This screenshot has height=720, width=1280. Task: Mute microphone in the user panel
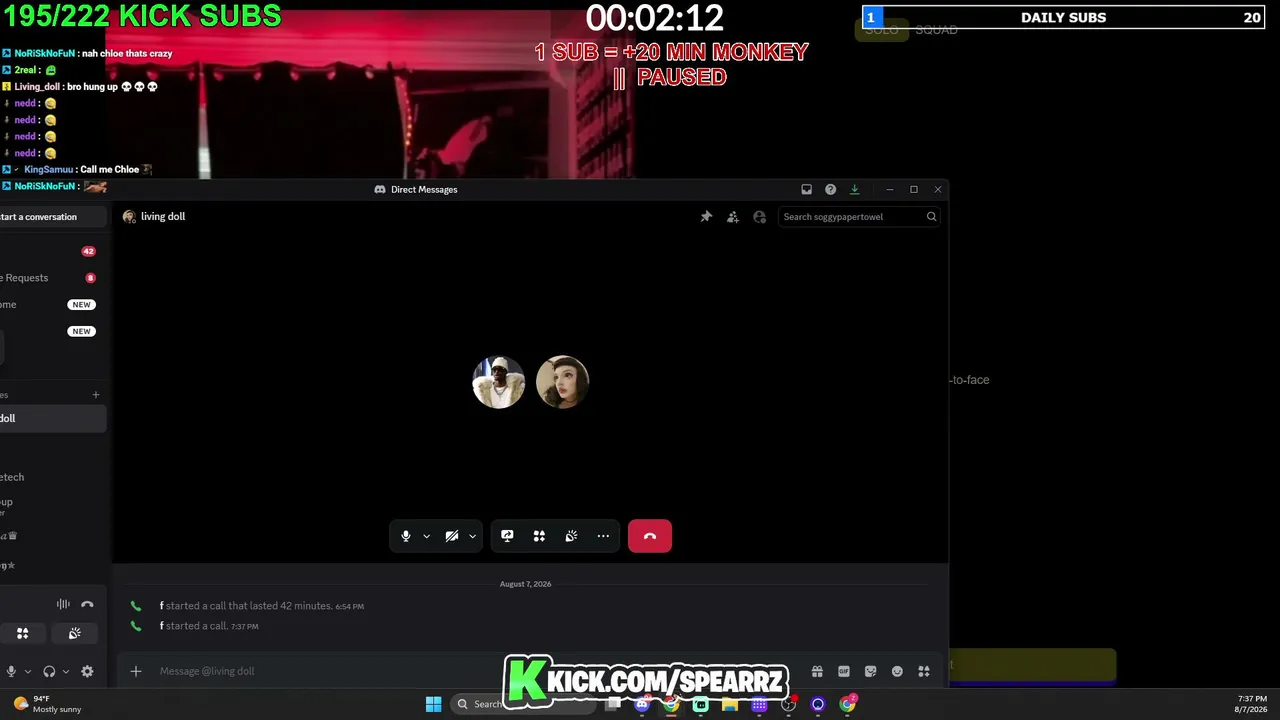click(11, 671)
